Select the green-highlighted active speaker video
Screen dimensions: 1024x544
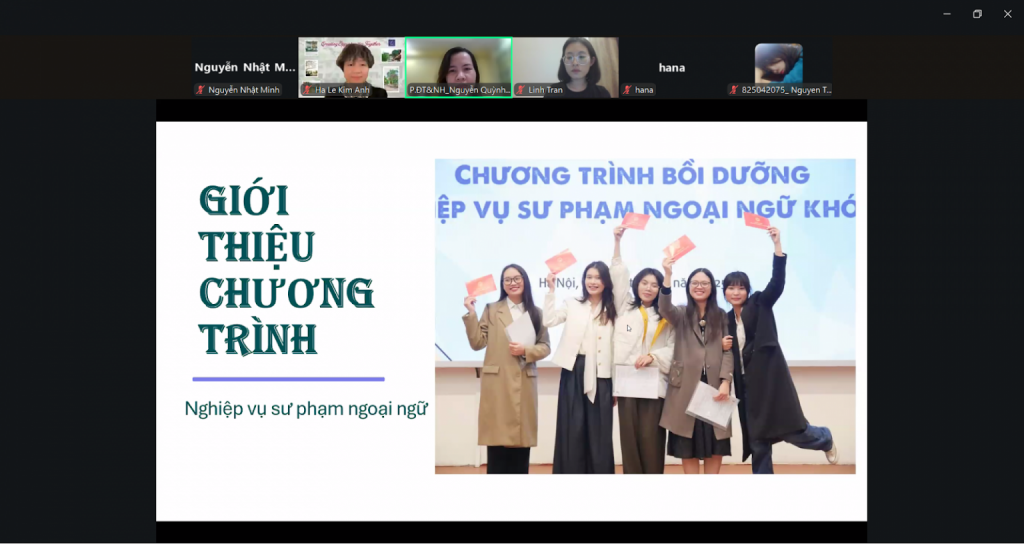[458, 62]
